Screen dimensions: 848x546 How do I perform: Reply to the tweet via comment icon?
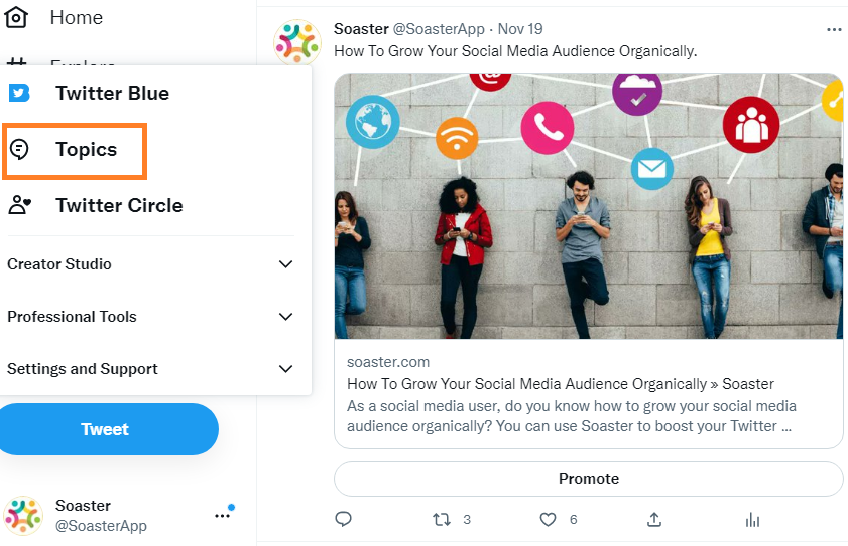point(343,520)
